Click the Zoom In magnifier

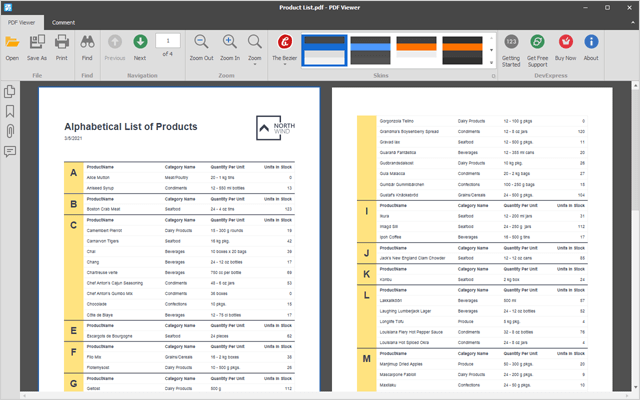click(x=230, y=47)
